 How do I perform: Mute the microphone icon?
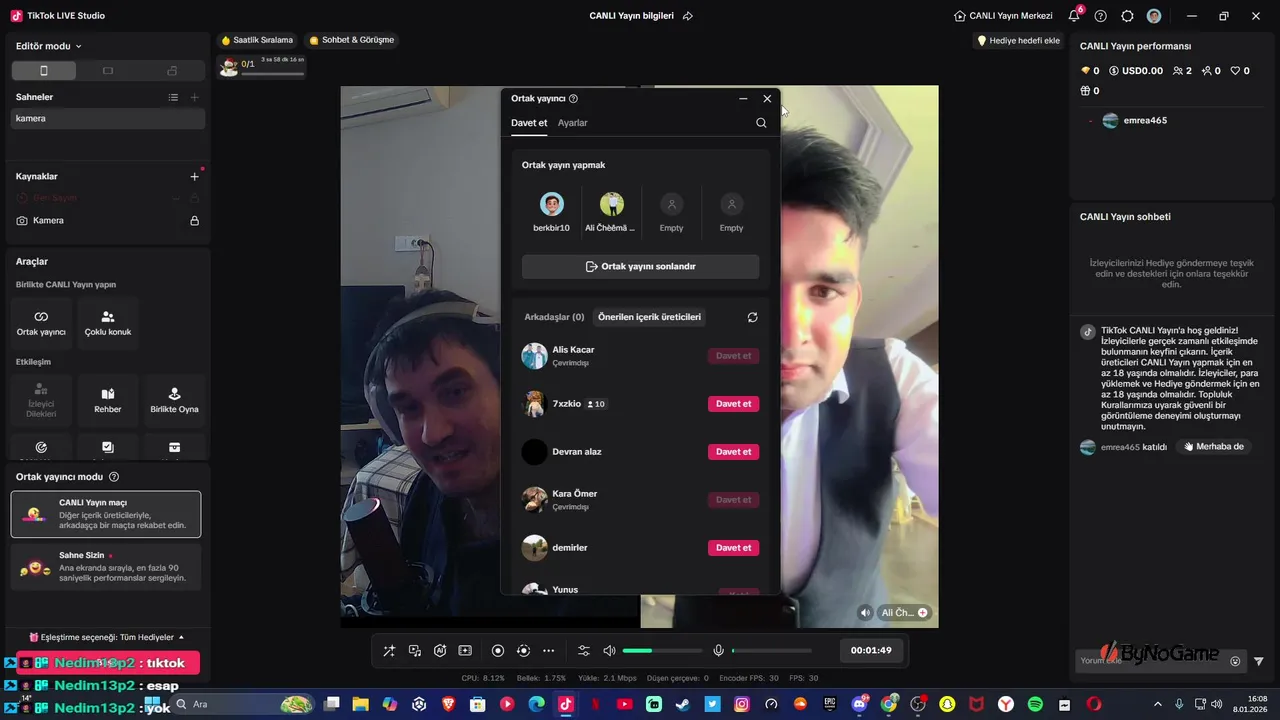click(718, 651)
